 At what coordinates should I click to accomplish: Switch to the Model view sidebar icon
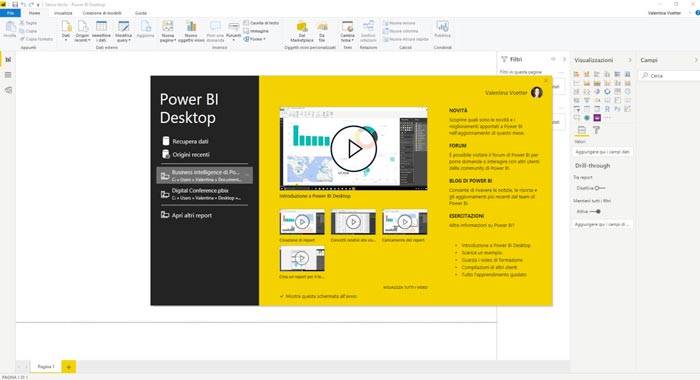(x=8, y=90)
